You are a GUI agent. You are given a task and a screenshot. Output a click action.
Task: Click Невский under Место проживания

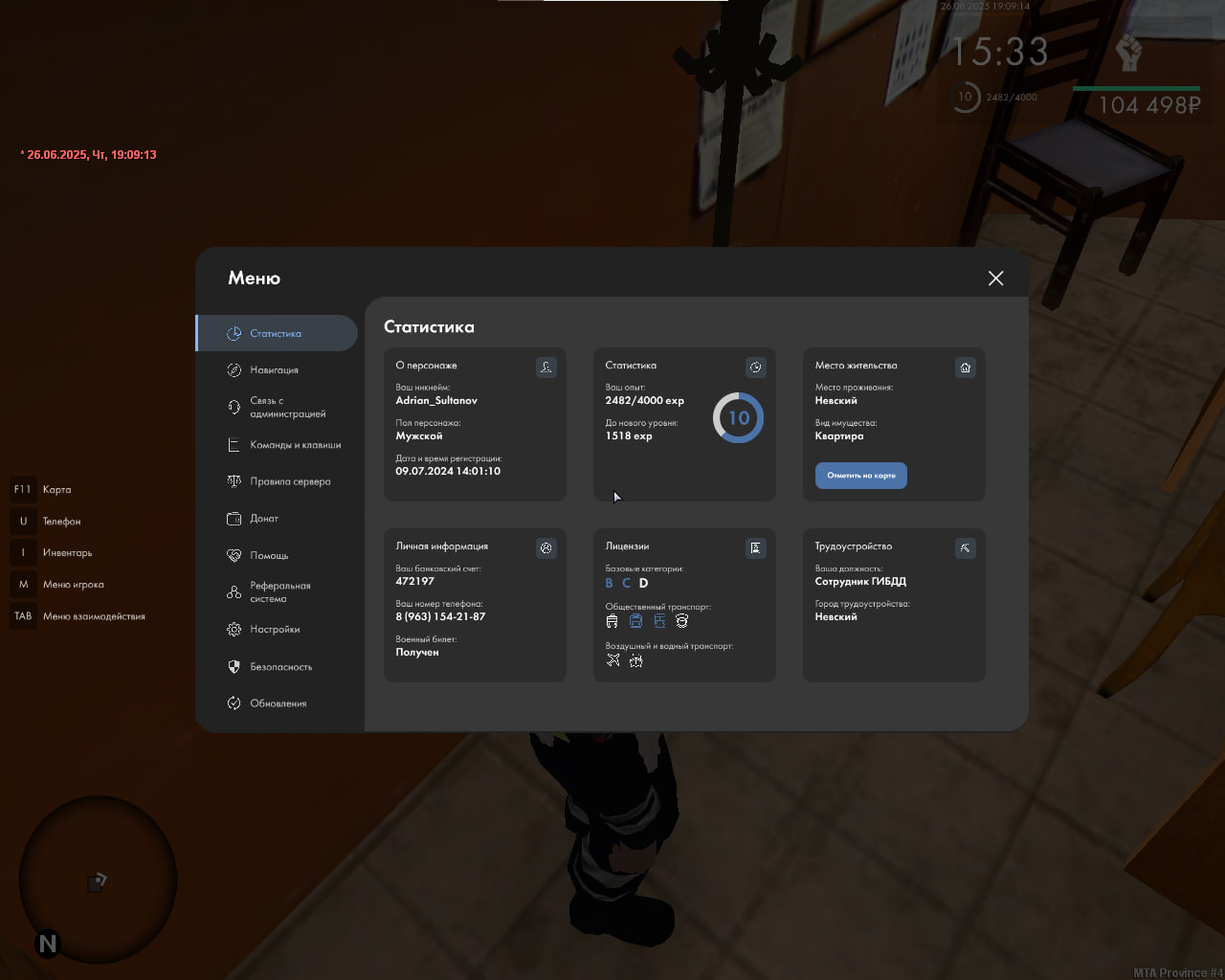(835, 400)
